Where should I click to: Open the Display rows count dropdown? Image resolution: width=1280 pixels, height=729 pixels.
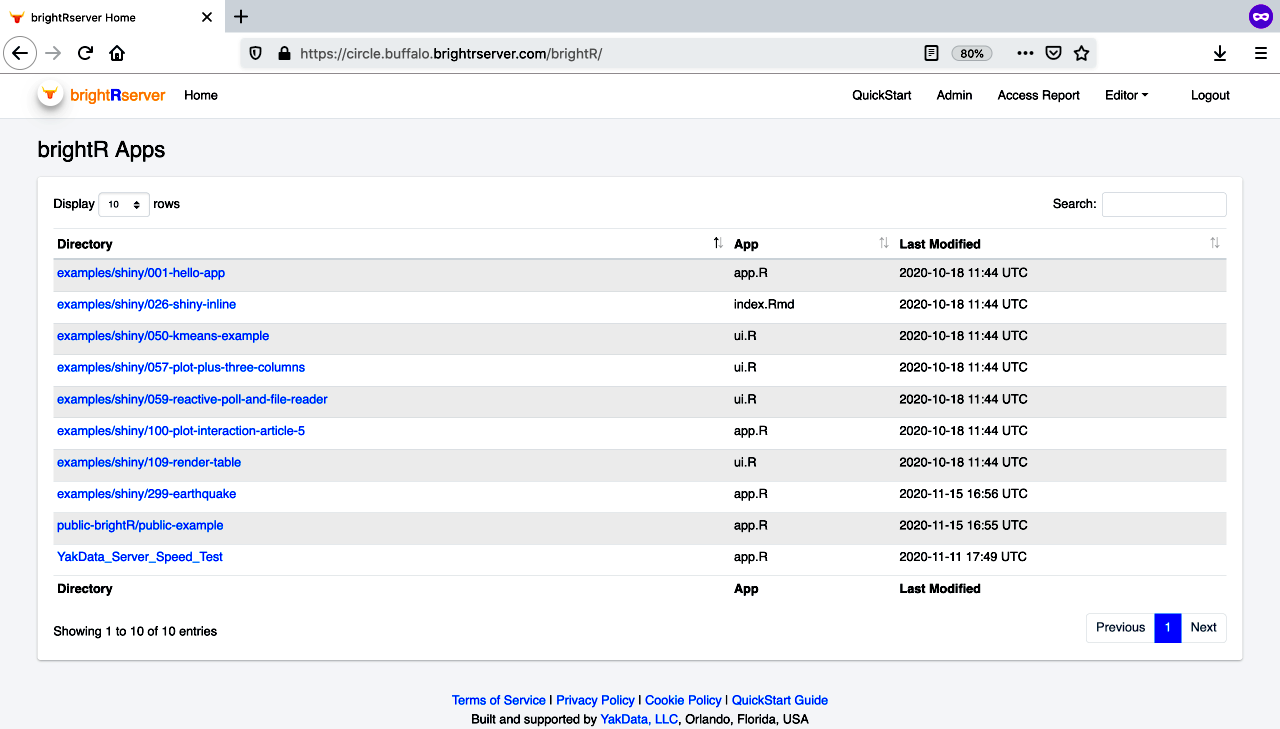pyautogui.click(x=124, y=204)
